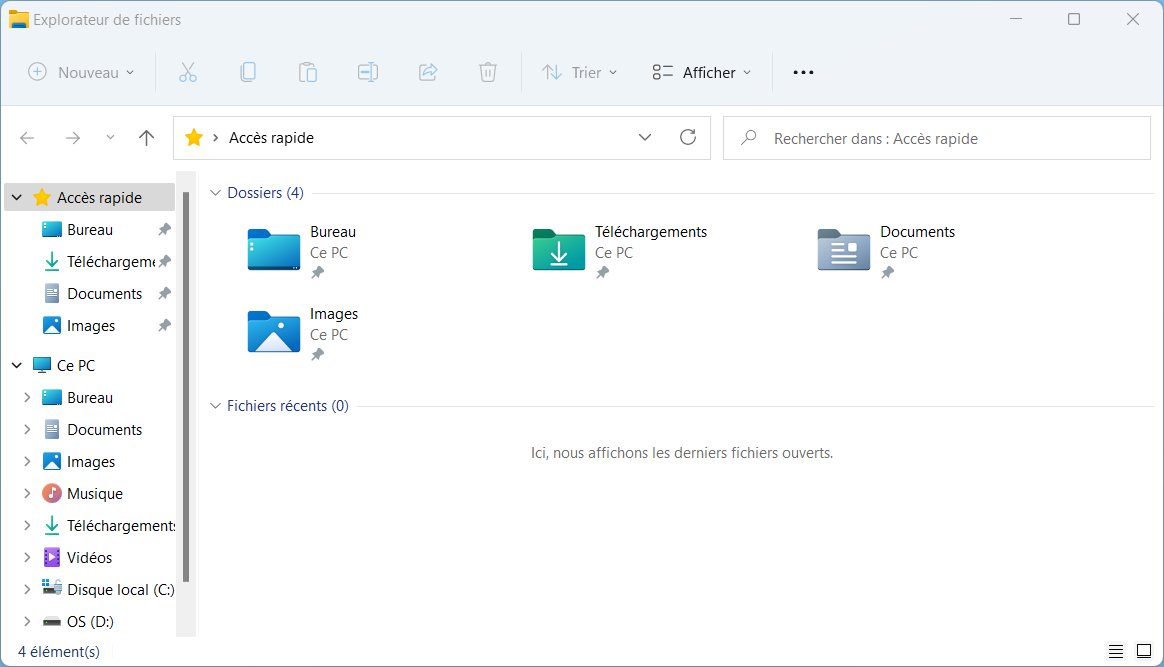The image size is (1164, 667).
Task: Click the Cut scissors icon
Action: point(188,72)
